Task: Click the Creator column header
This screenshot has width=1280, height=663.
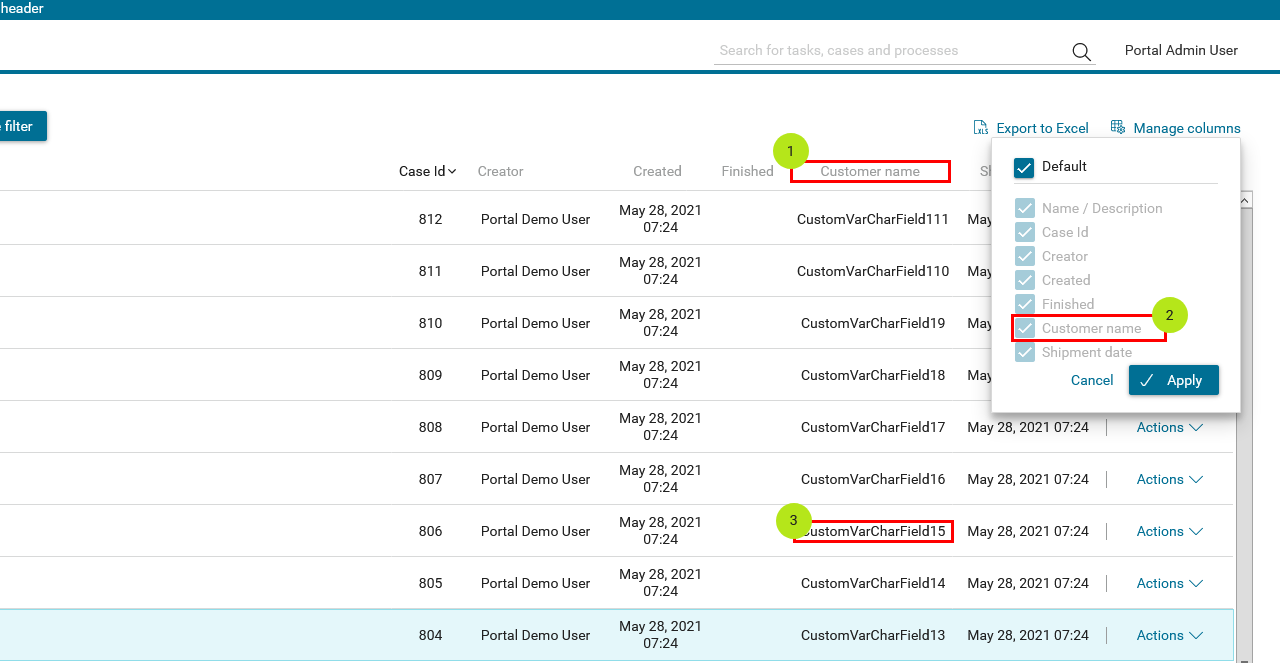Action: (x=500, y=171)
